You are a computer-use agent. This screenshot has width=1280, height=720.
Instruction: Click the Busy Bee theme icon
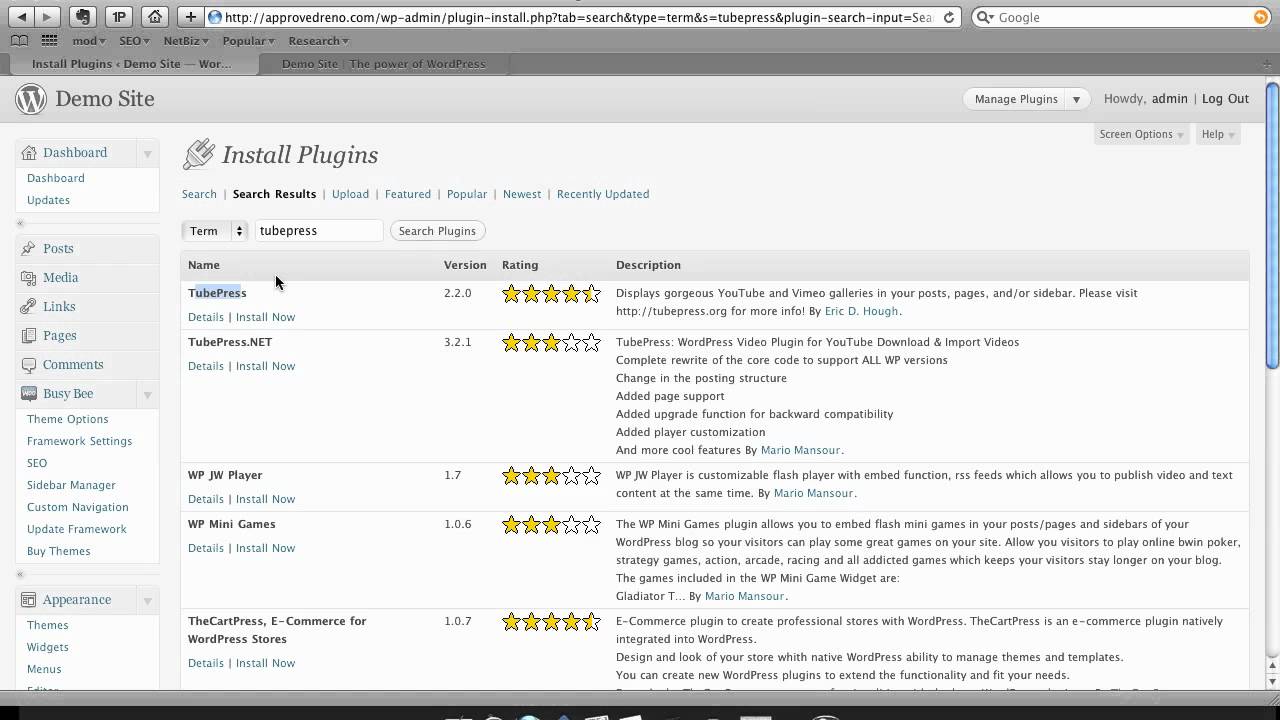(x=29, y=394)
